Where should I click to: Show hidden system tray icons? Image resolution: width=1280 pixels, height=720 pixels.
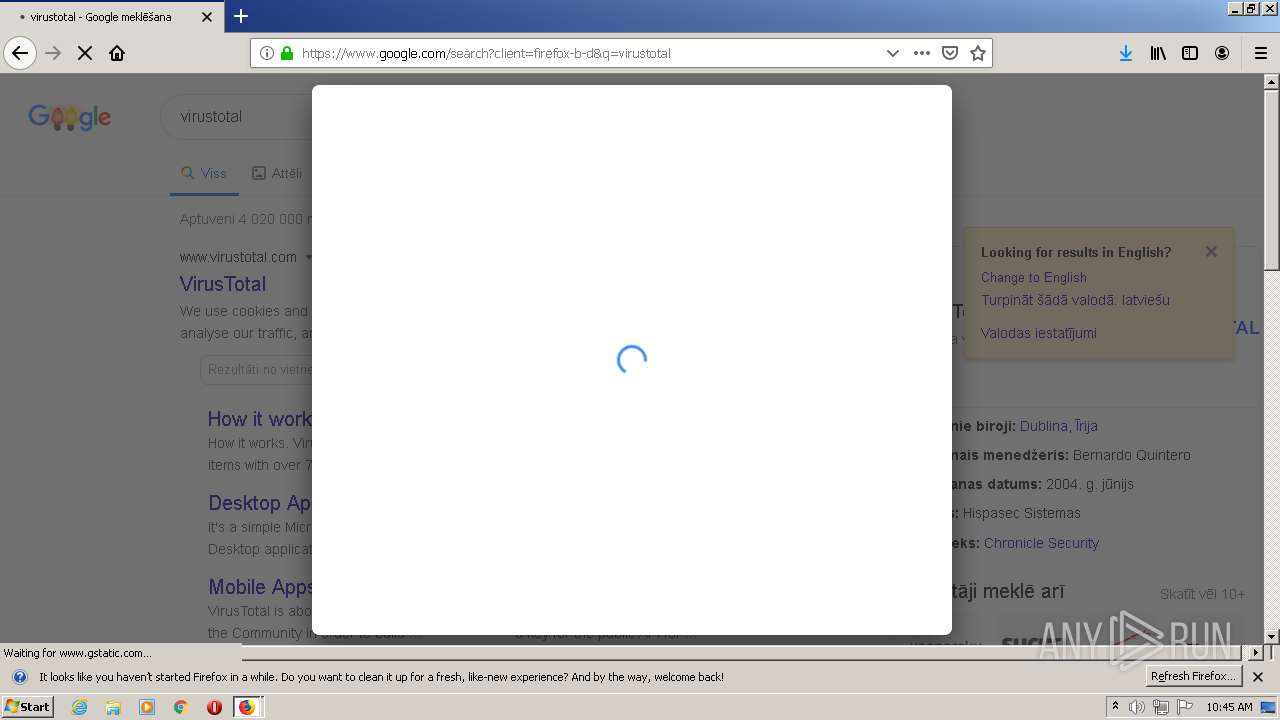(x=1115, y=707)
